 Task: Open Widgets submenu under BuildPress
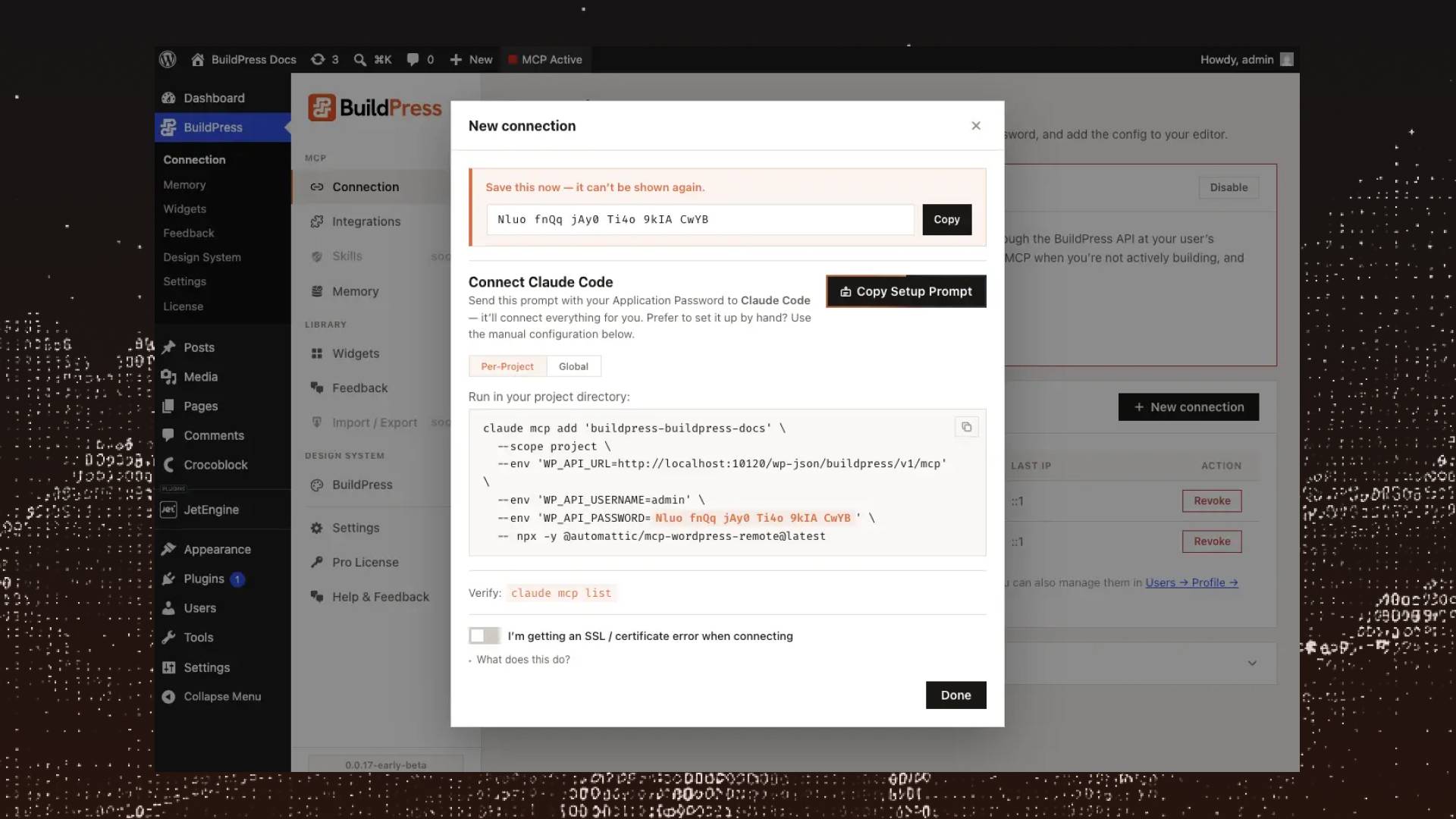pyautogui.click(x=184, y=209)
